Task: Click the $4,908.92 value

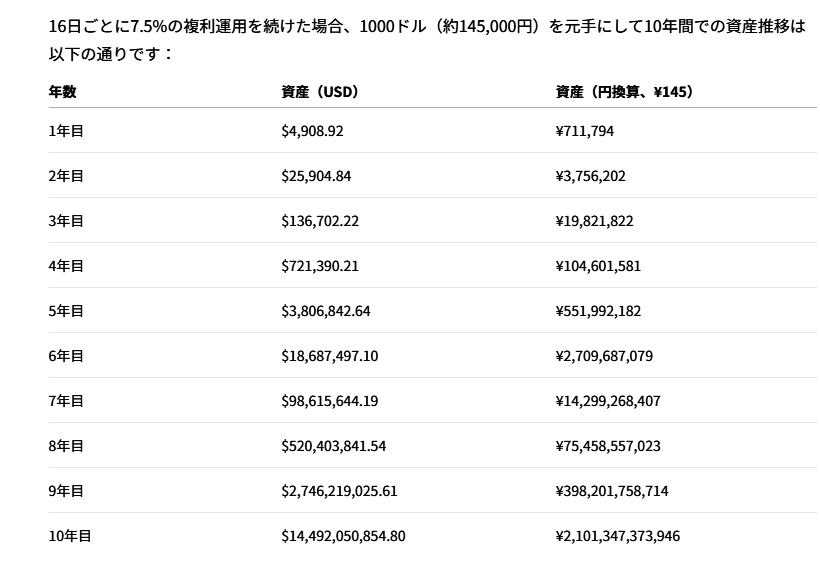Action: point(312,131)
